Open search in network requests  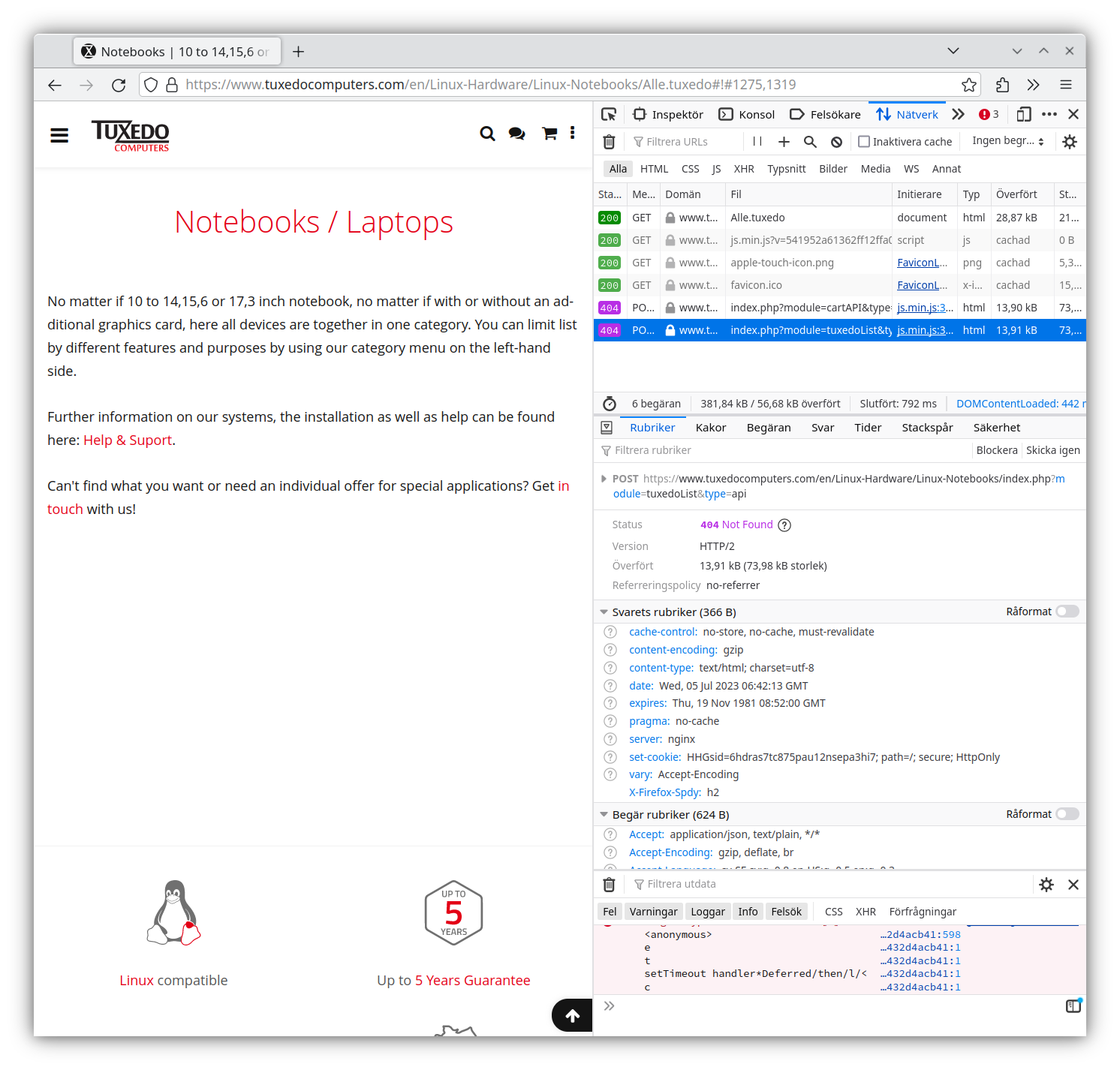pyautogui.click(x=810, y=141)
